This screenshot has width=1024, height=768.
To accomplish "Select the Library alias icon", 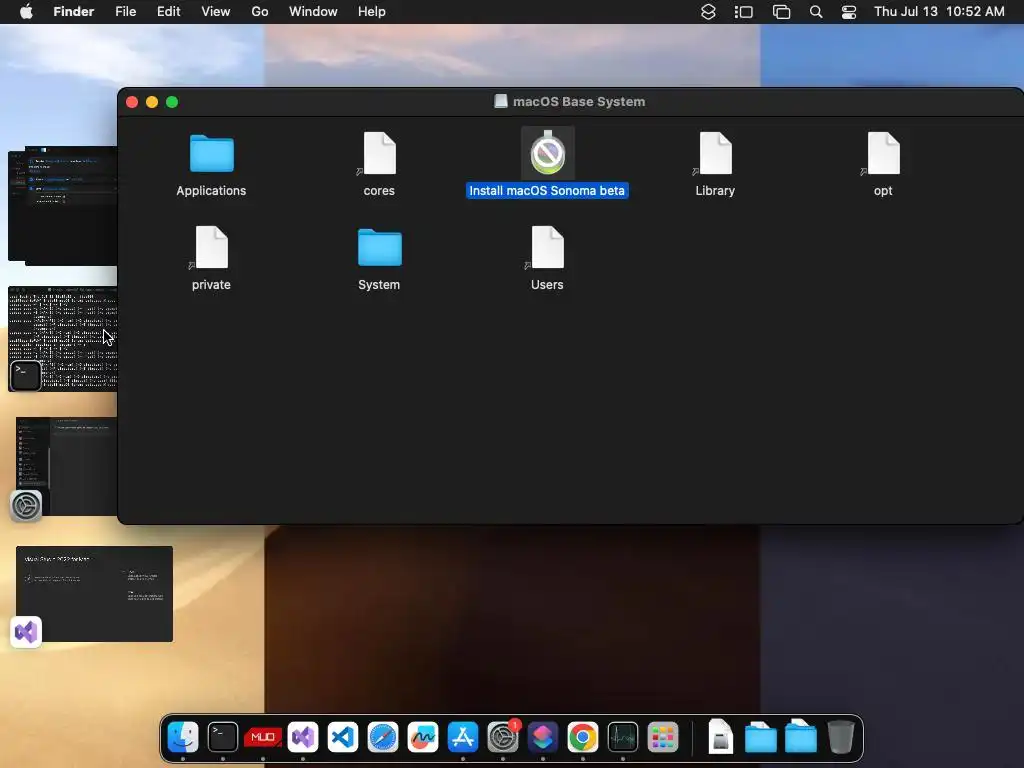I will 714,153.
